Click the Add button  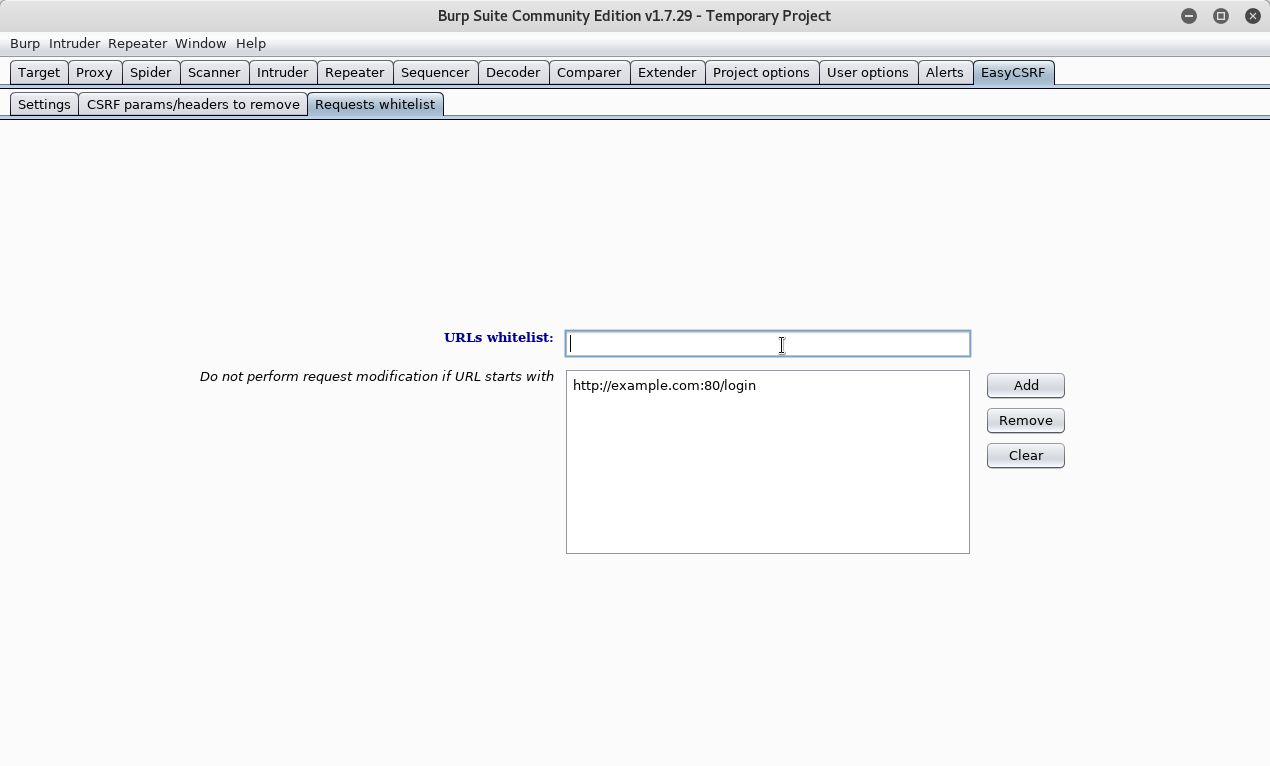(x=1026, y=386)
